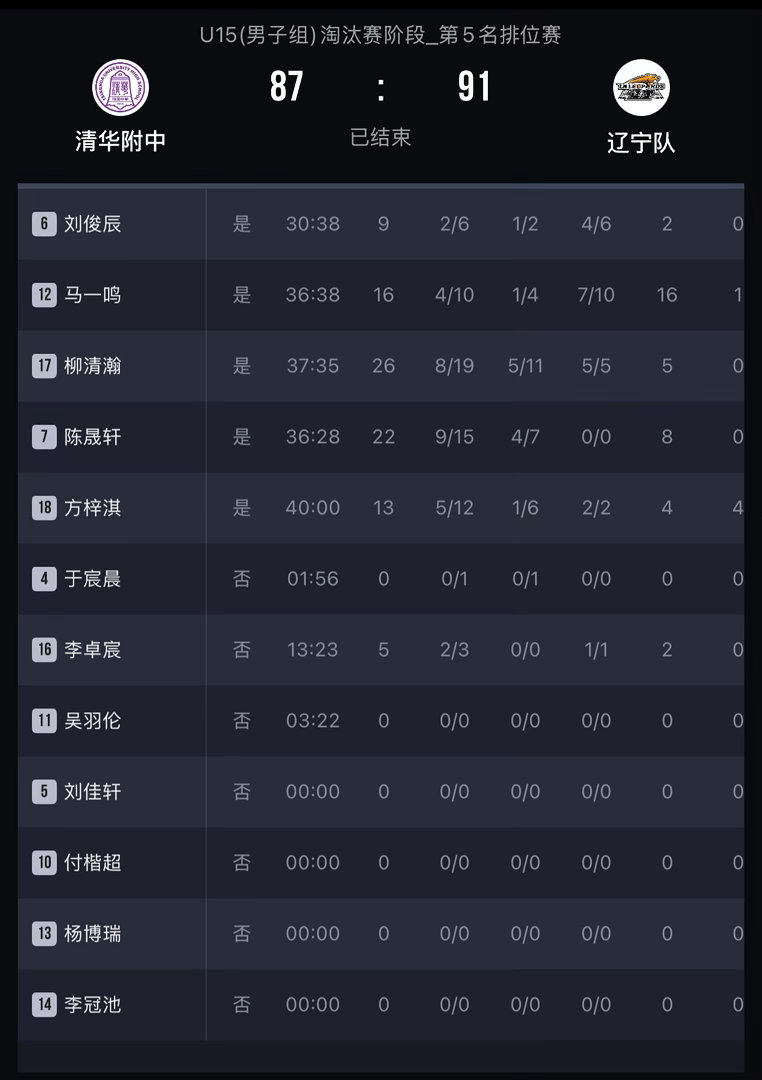Tap jersey number 16 badge for 李卓宸
This screenshot has height=1080, width=762.
[44, 650]
